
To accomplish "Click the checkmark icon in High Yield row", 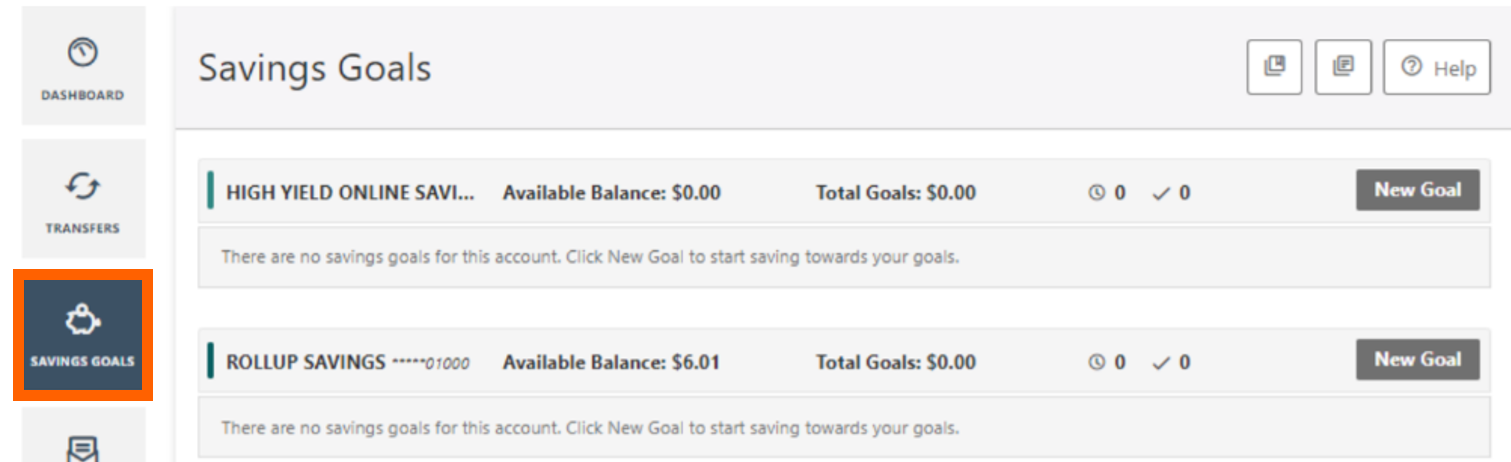I will 1161,193.
